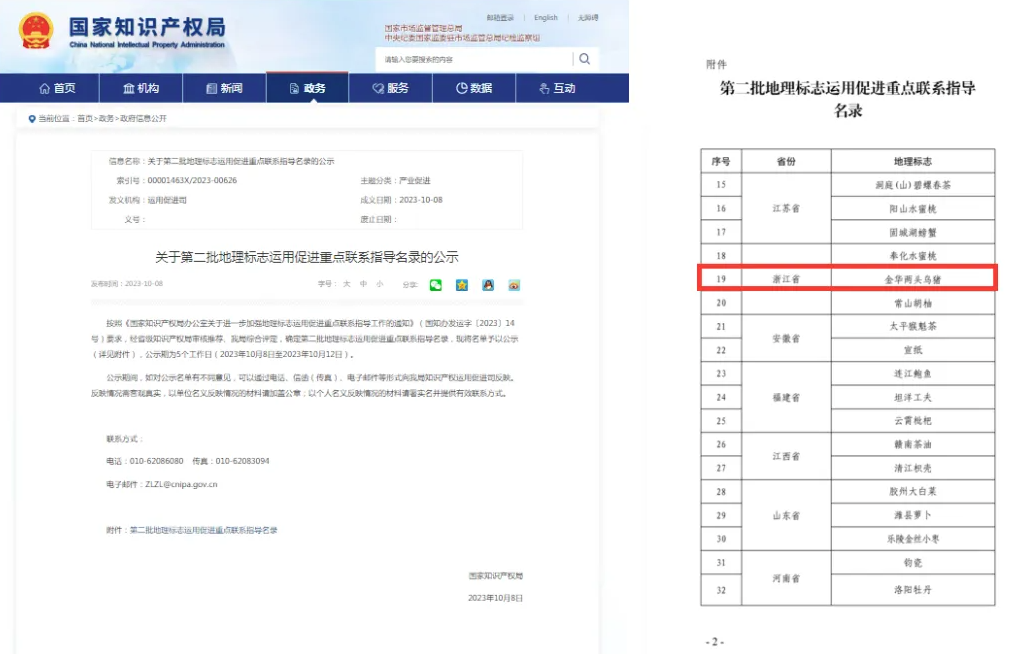The height and width of the screenshot is (654, 1013).
Task: Click the 江苏省 province cell
Action: point(786,209)
